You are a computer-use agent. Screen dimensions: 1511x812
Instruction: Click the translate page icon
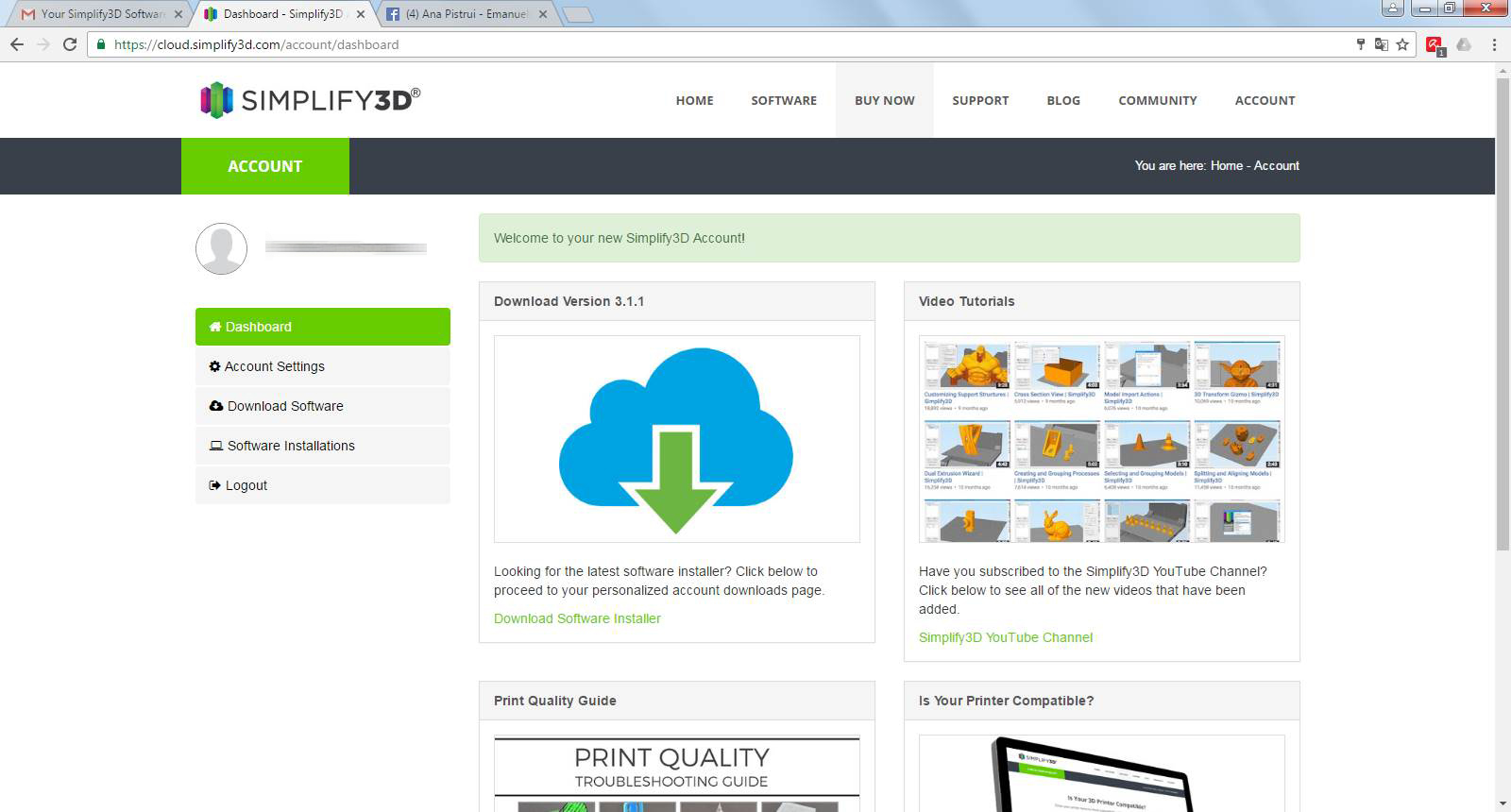(1382, 44)
